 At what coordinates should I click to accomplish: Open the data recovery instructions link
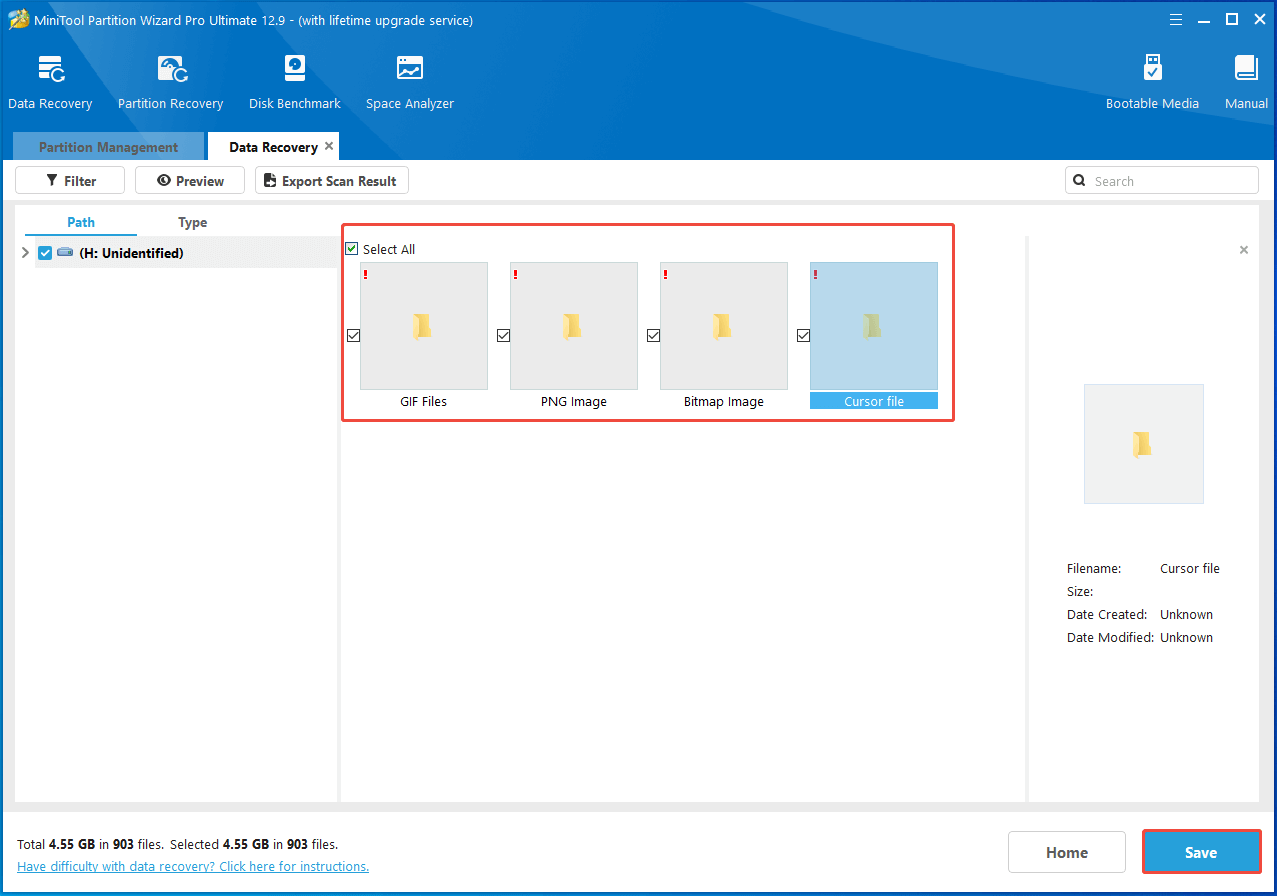[x=193, y=866]
